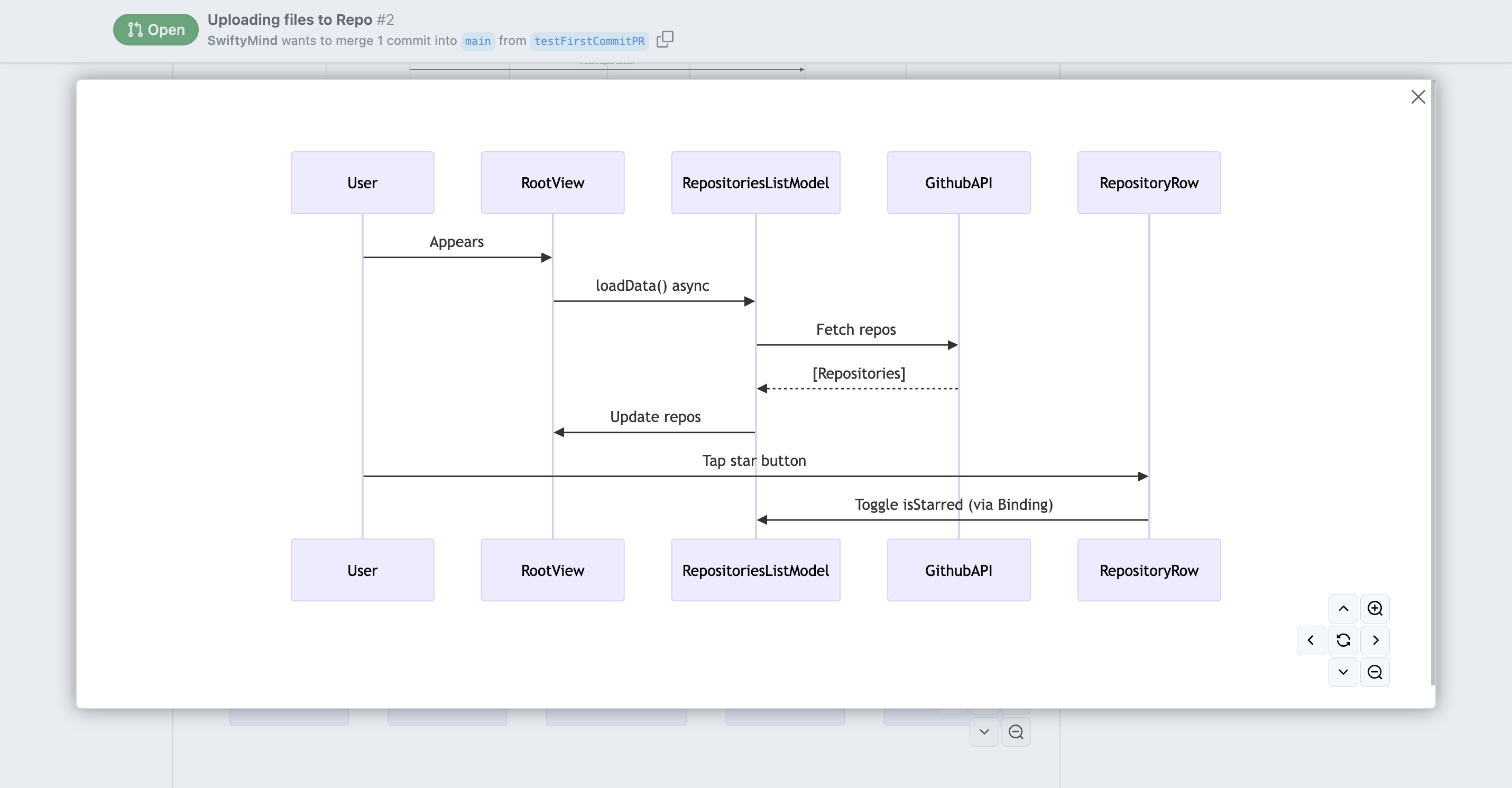Click the Update repos message label
The width and height of the screenshot is (1512, 788).
pos(655,417)
